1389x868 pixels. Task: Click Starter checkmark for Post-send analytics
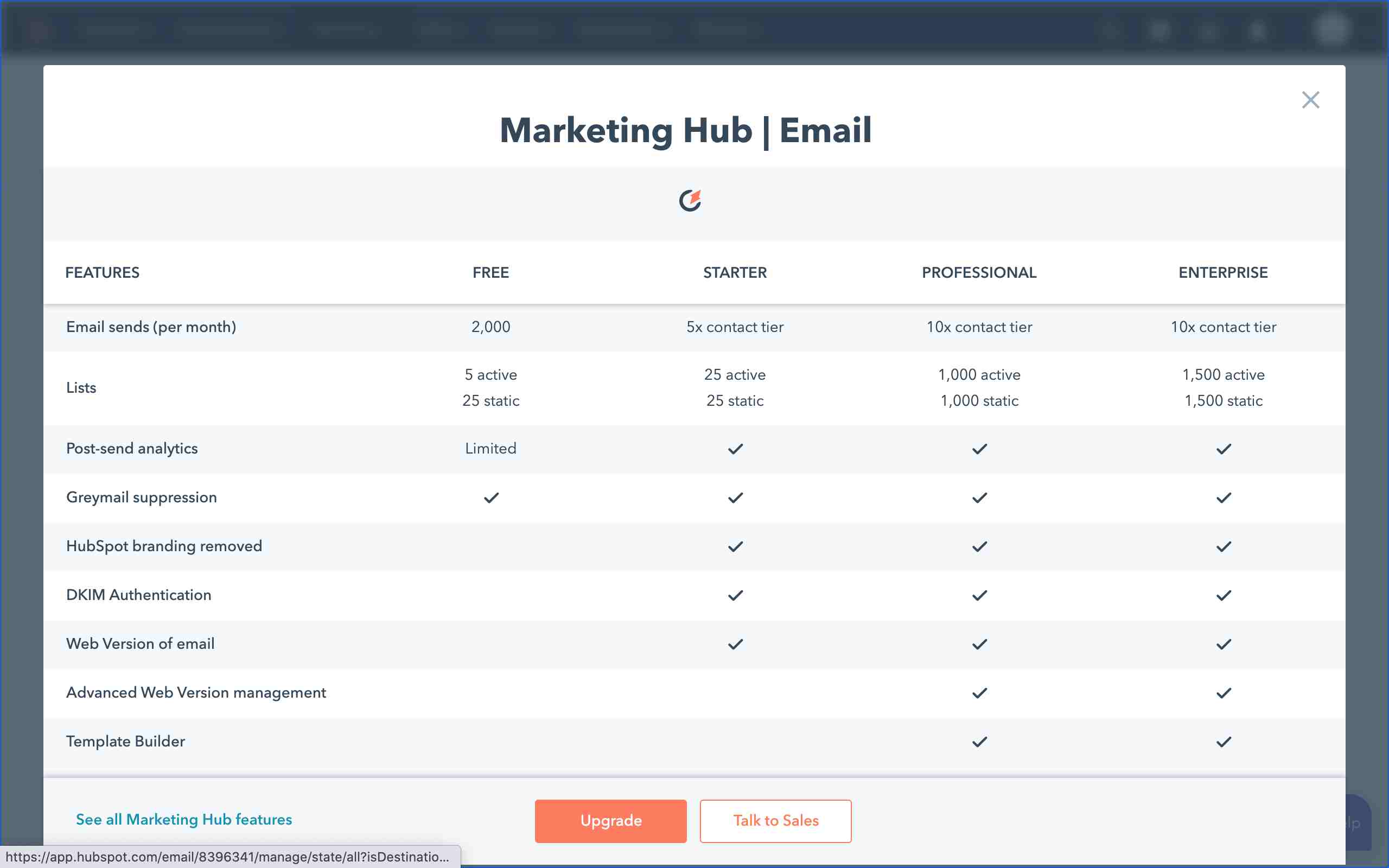tap(735, 448)
